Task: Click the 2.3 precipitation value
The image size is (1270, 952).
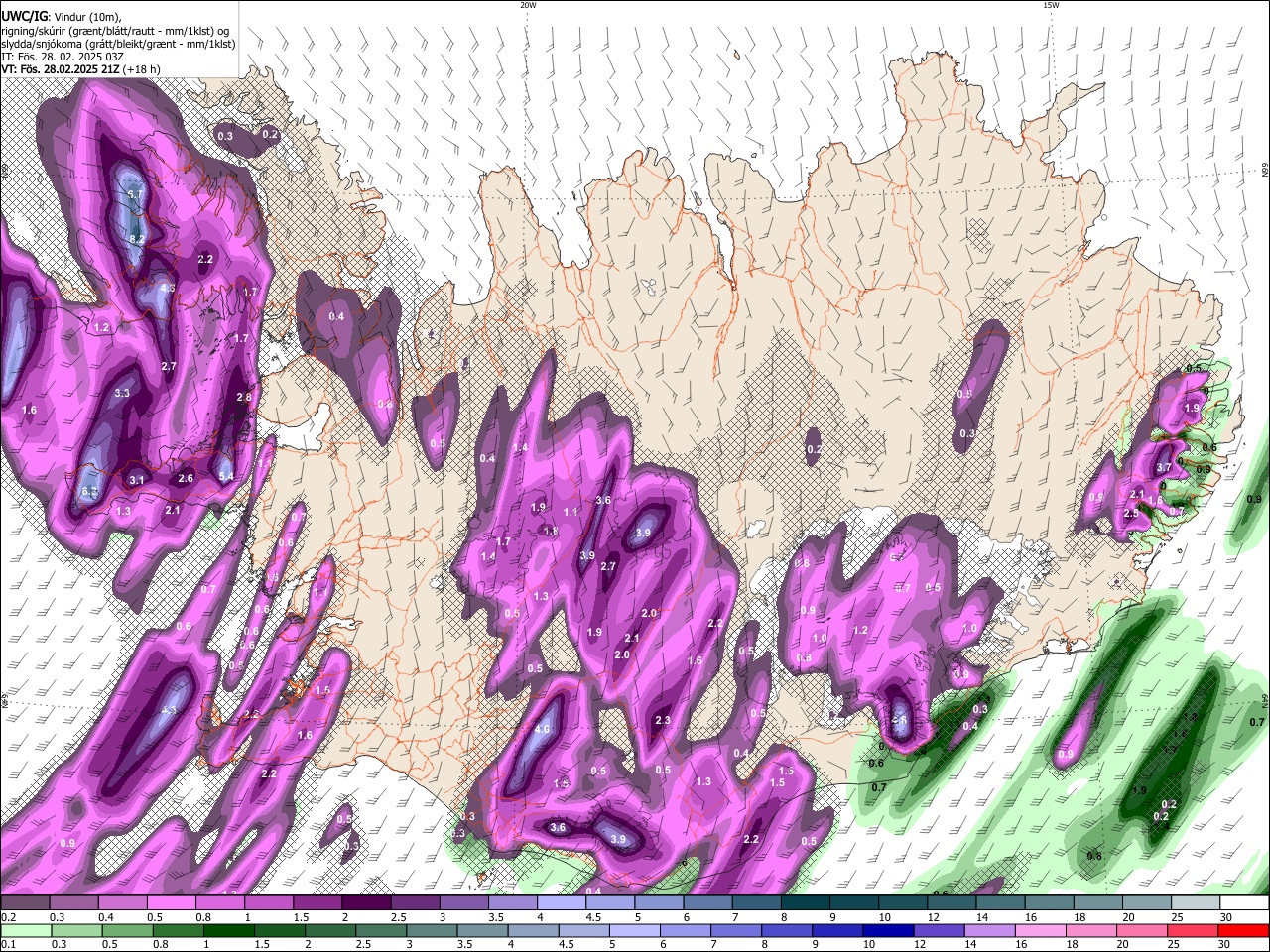Action: pyautogui.click(x=663, y=721)
